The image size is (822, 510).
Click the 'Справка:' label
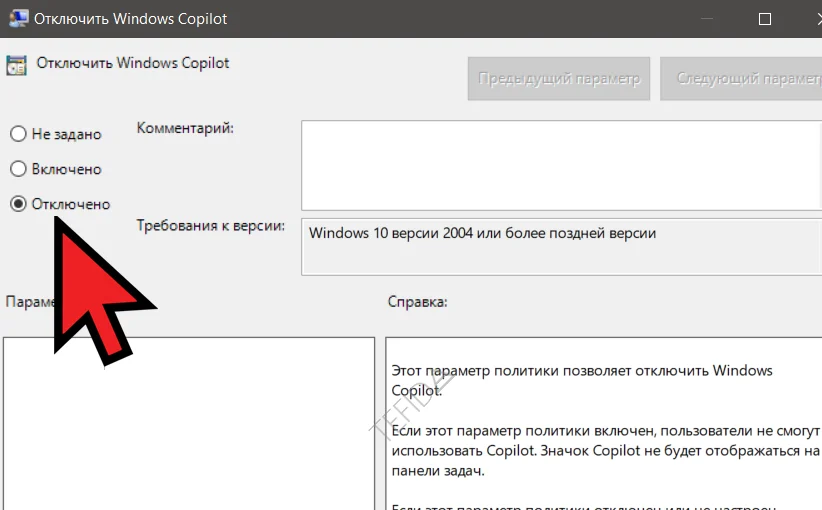coord(417,302)
